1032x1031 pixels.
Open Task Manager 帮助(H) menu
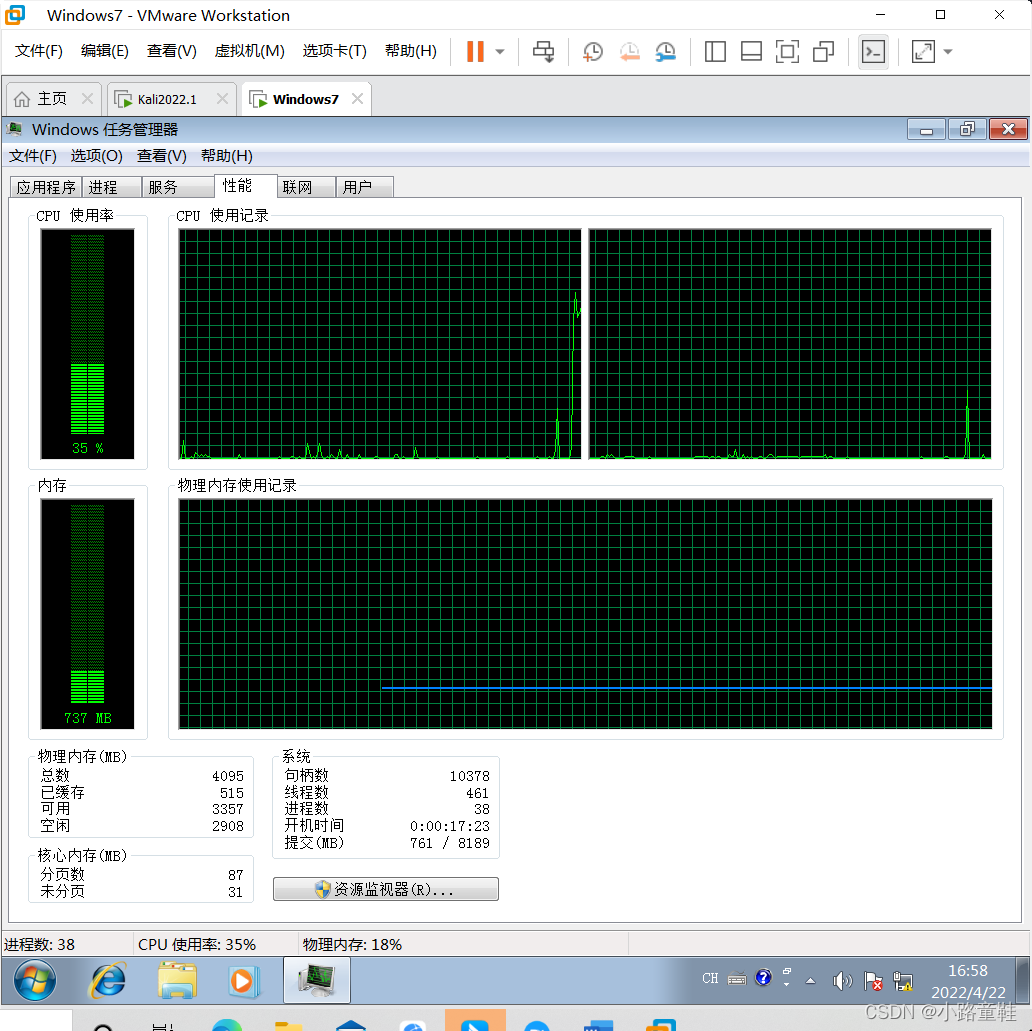pyautogui.click(x=226, y=156)
